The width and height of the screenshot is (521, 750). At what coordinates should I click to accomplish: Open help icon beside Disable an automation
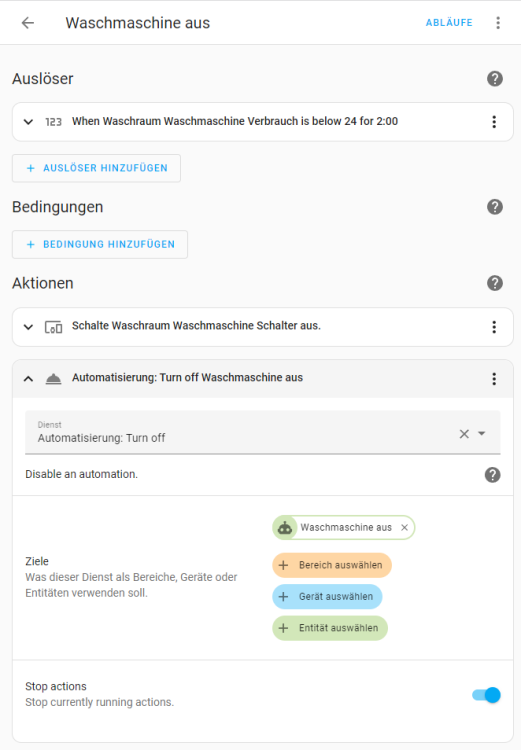(x=492, y=475)
